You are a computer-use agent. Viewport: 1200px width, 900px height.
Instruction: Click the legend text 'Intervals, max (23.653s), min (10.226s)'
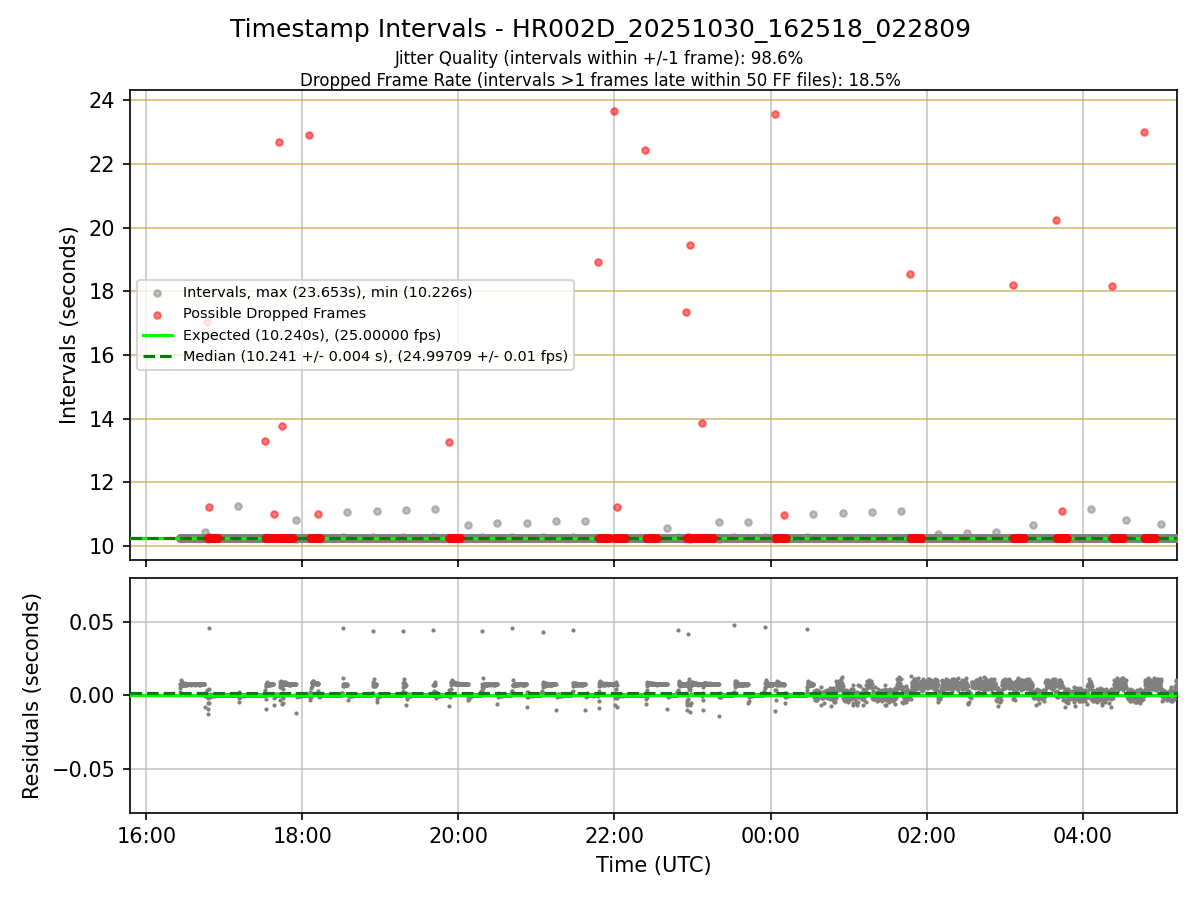pos(327,293)
